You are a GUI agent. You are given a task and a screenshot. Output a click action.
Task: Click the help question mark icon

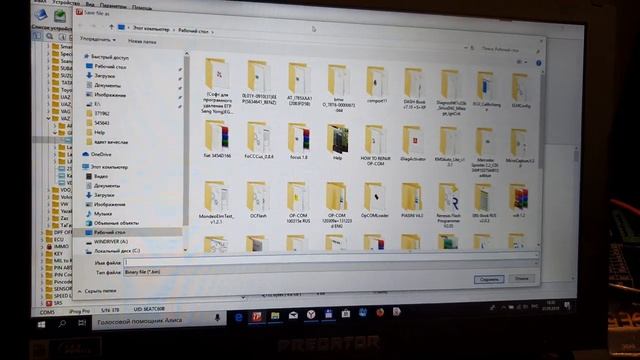(x=538, y=63)
